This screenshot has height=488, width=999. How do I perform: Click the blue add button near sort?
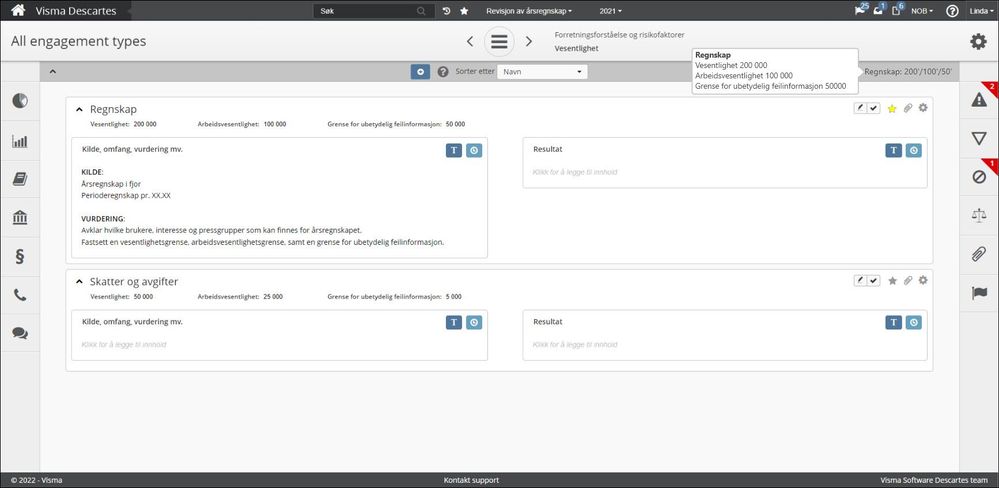click(x=420, y=72)
